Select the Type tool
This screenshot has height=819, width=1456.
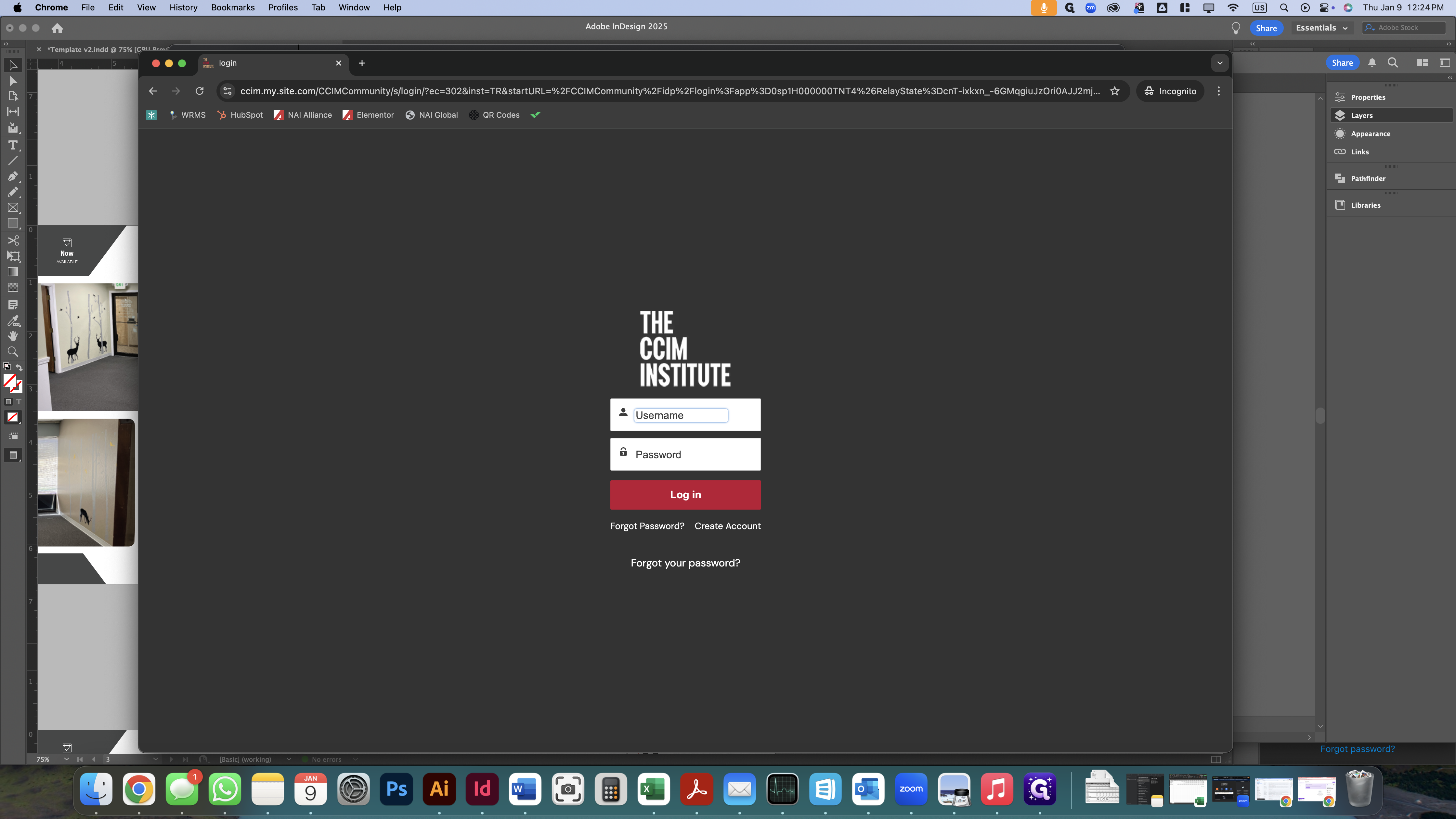(x=12, y=145)
